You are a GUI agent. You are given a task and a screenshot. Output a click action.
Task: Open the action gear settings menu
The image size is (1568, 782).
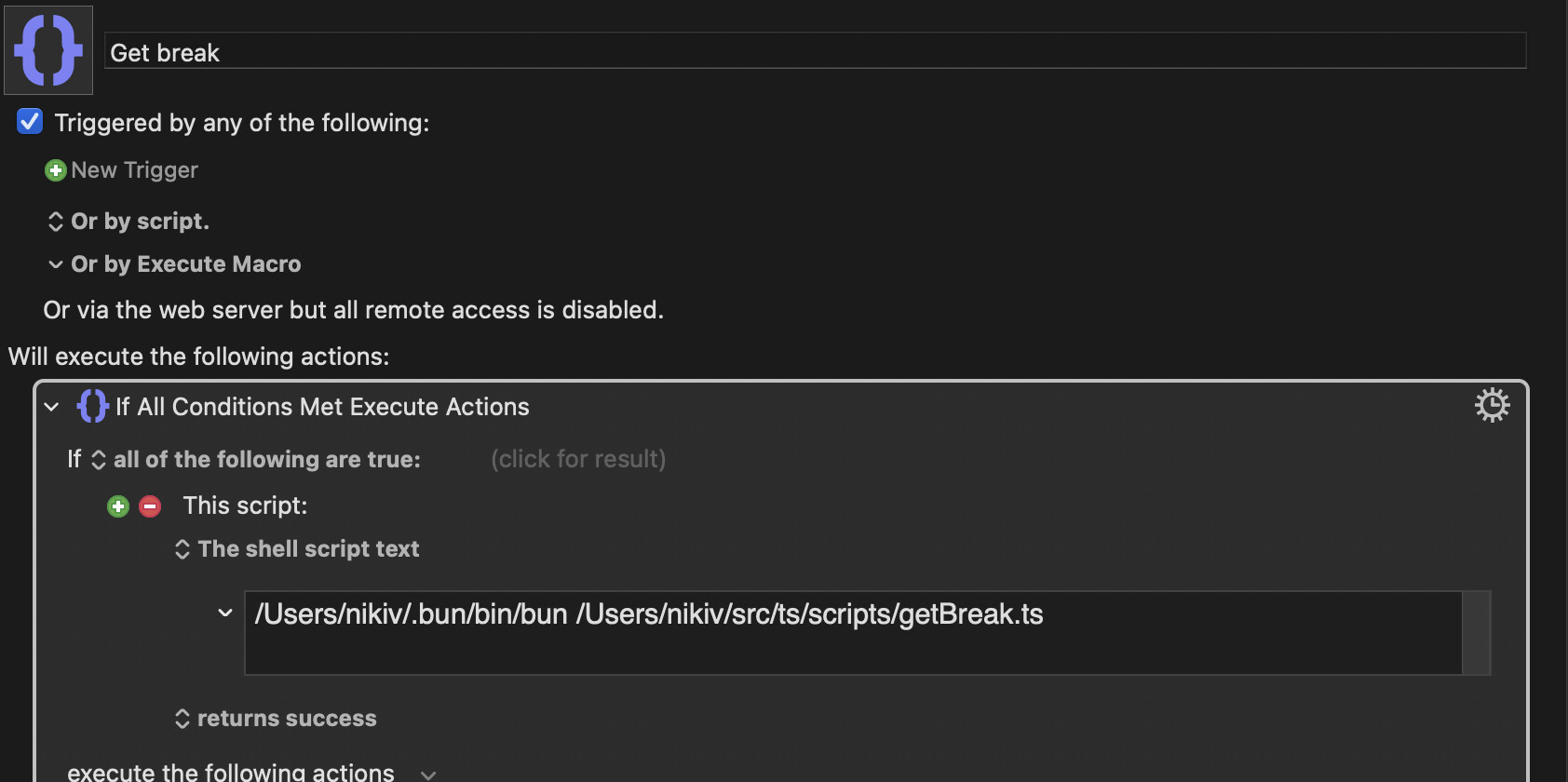[x=1492, y=405]
